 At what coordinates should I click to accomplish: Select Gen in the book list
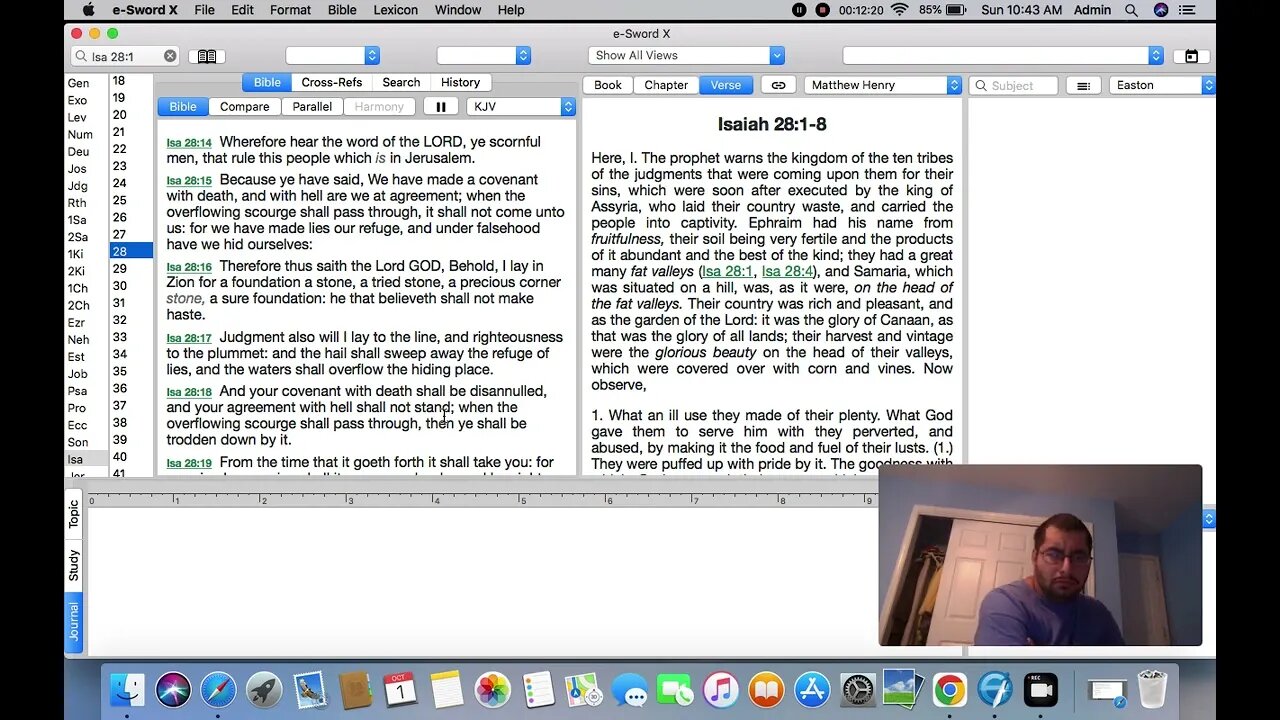tap(78, 83)
